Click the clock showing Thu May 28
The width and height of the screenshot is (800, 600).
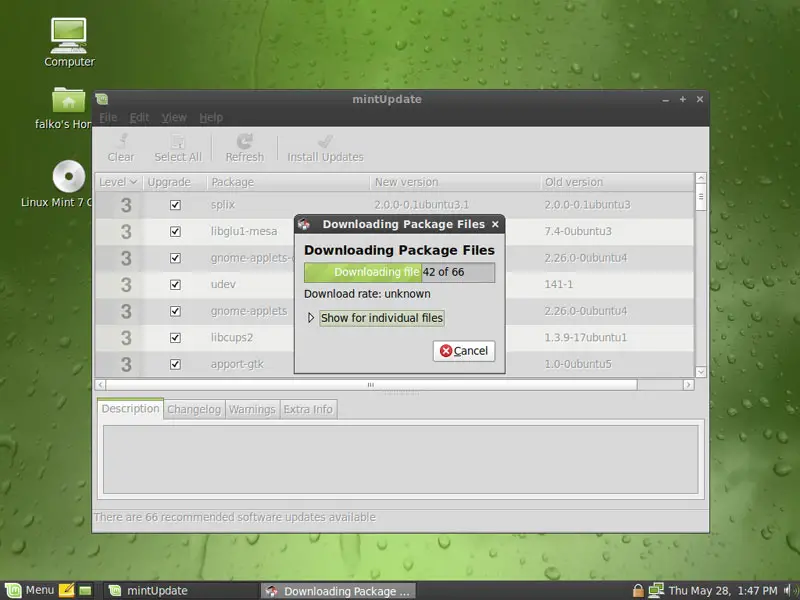coord(723,591)
